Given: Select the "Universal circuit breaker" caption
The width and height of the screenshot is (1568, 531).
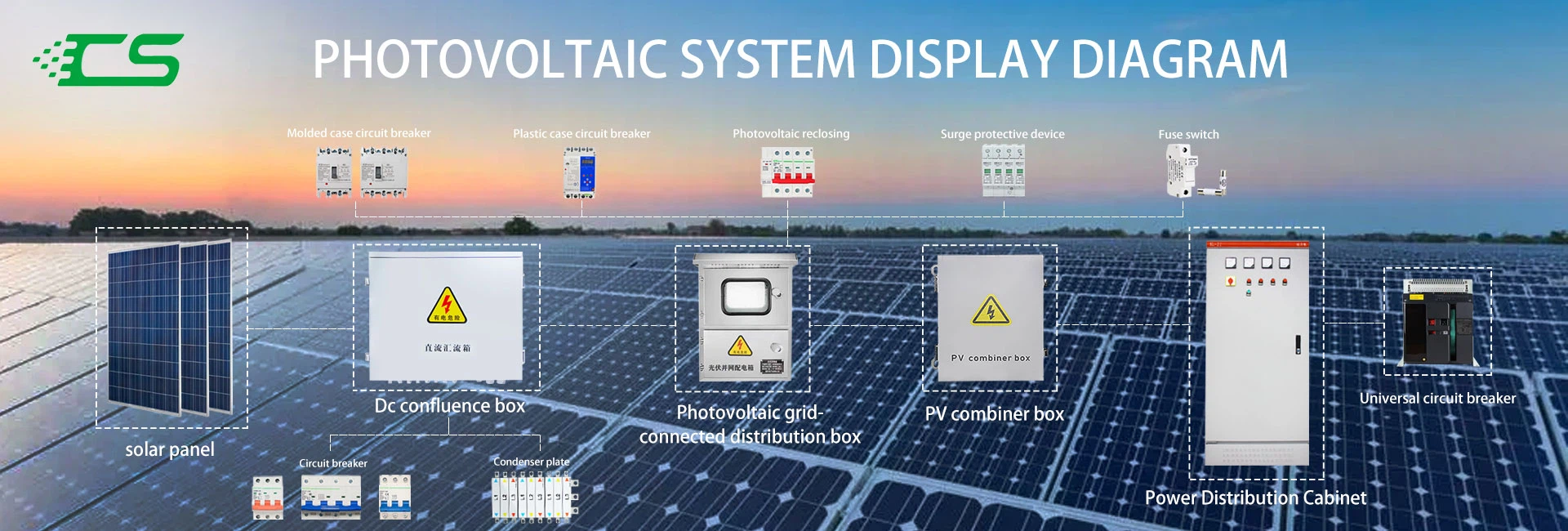Looking at the screenshot, I should click(1437, 399).
